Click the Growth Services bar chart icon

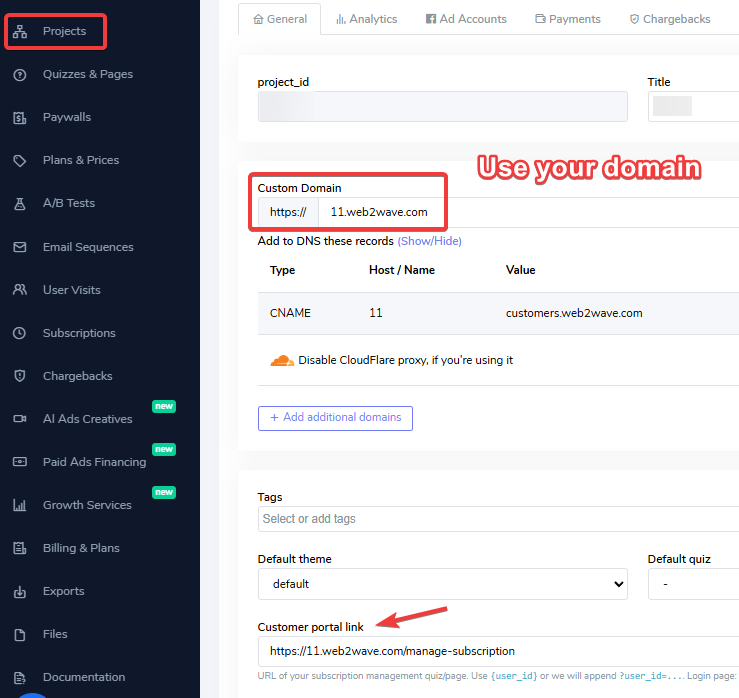click(20, 505)
